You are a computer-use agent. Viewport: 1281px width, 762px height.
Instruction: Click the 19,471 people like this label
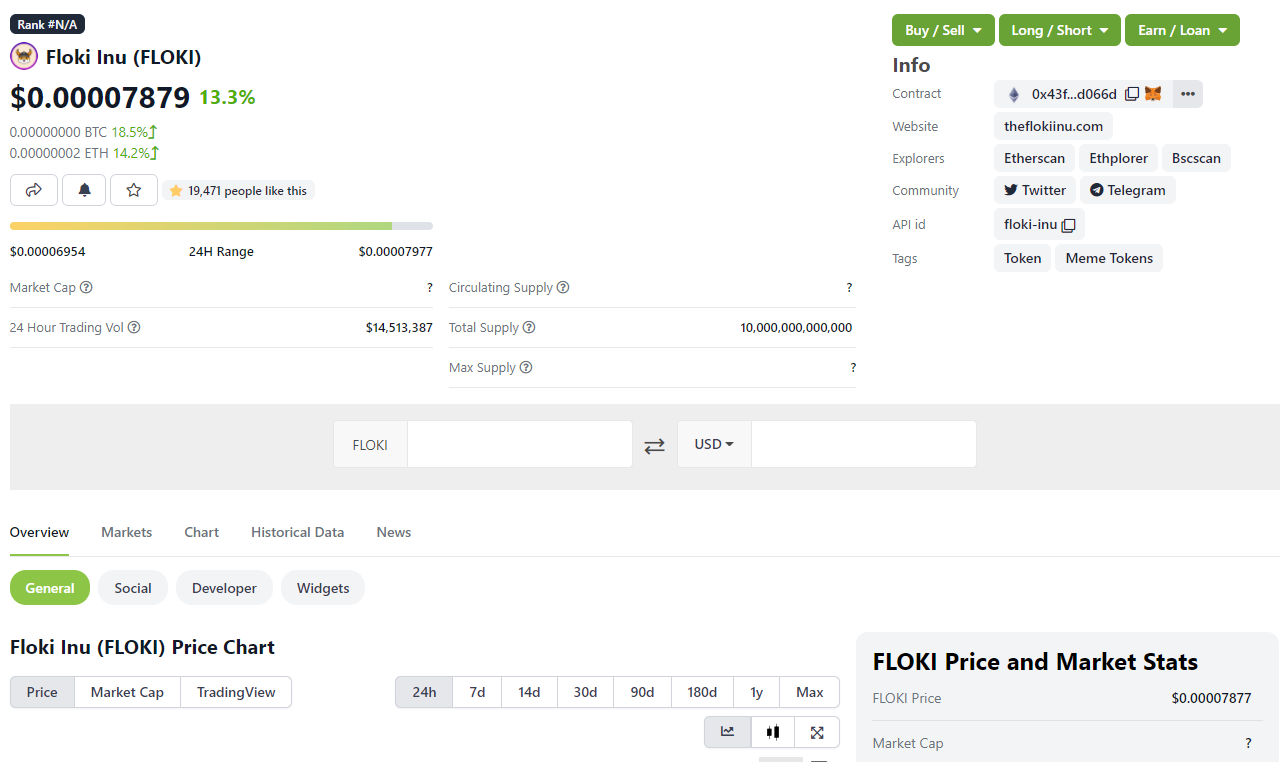coord(238,190)
